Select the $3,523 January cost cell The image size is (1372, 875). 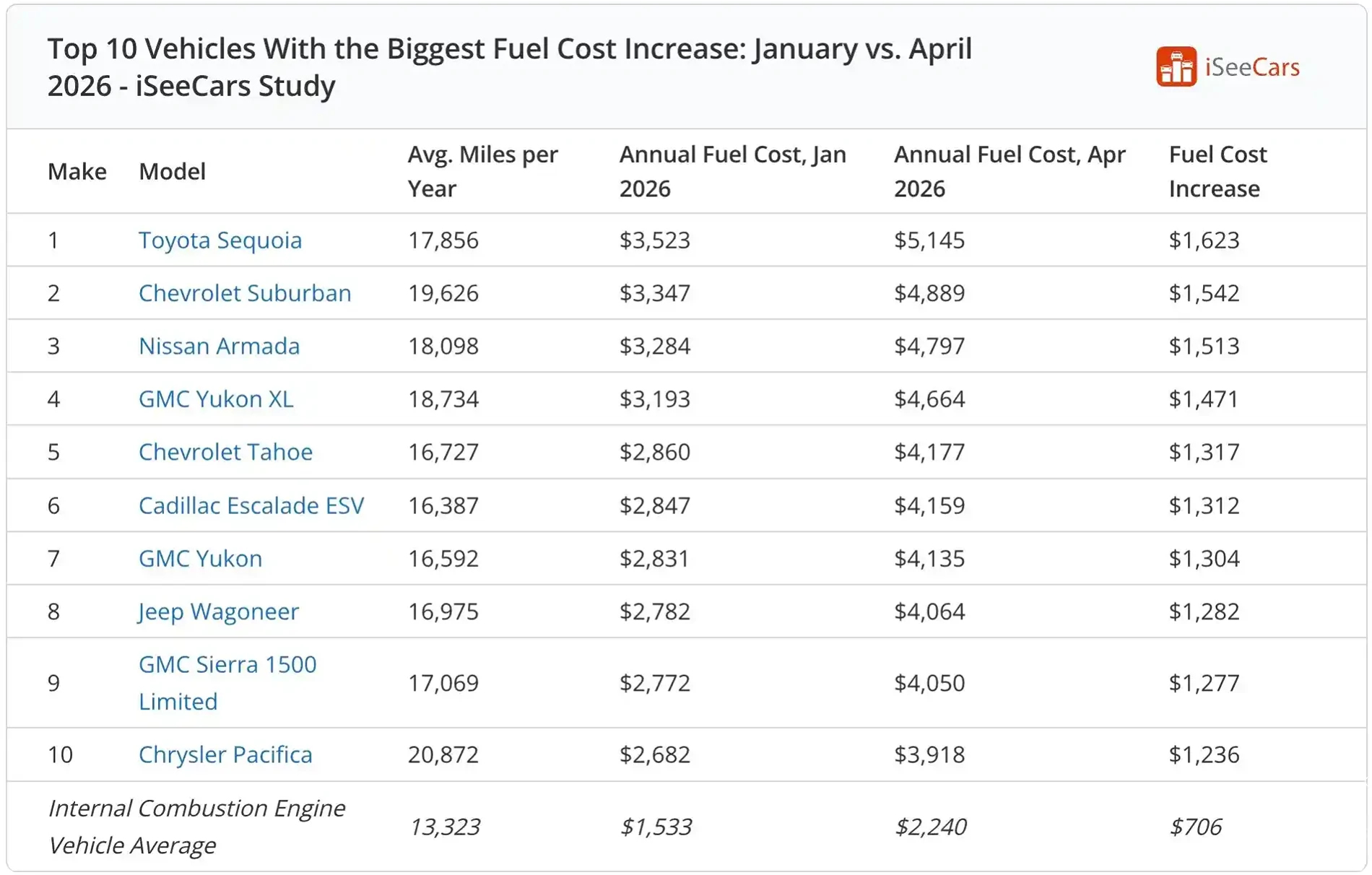point(655,240)
